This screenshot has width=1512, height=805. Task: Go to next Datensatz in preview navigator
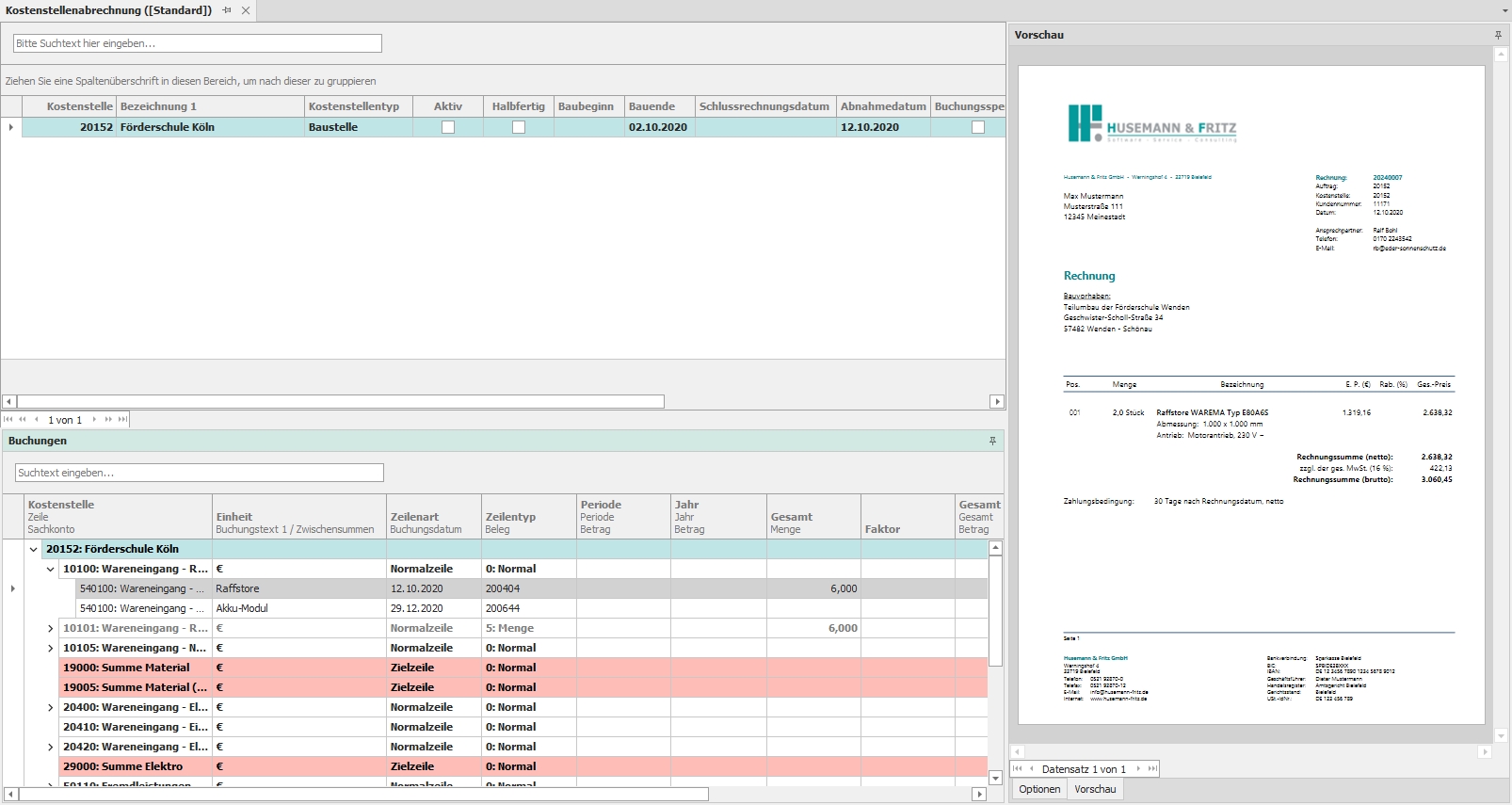pyautogui.click(x=1138, y=769)
